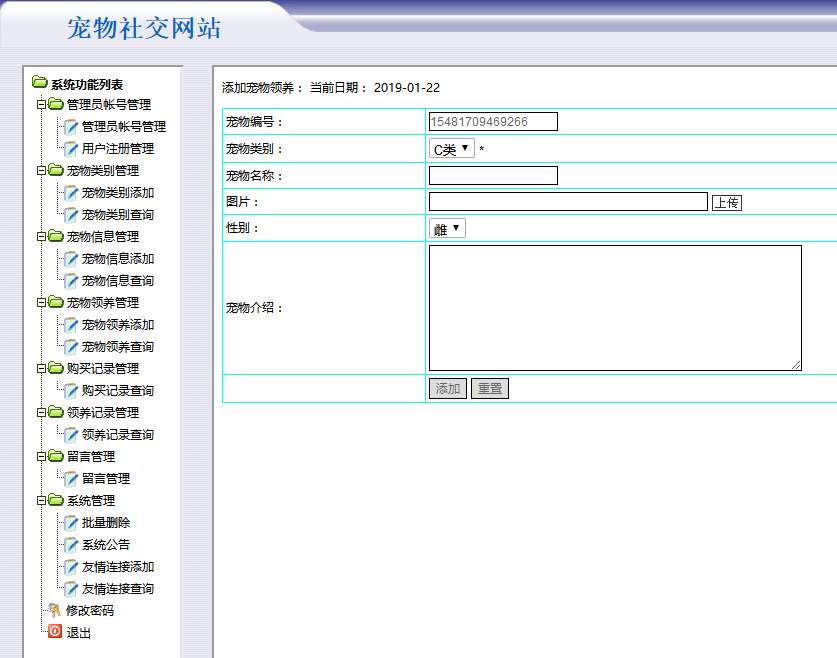The image size is (837, 658).
Task: Click the page icon next to 友情连接添加
Action: click(71, 567)
